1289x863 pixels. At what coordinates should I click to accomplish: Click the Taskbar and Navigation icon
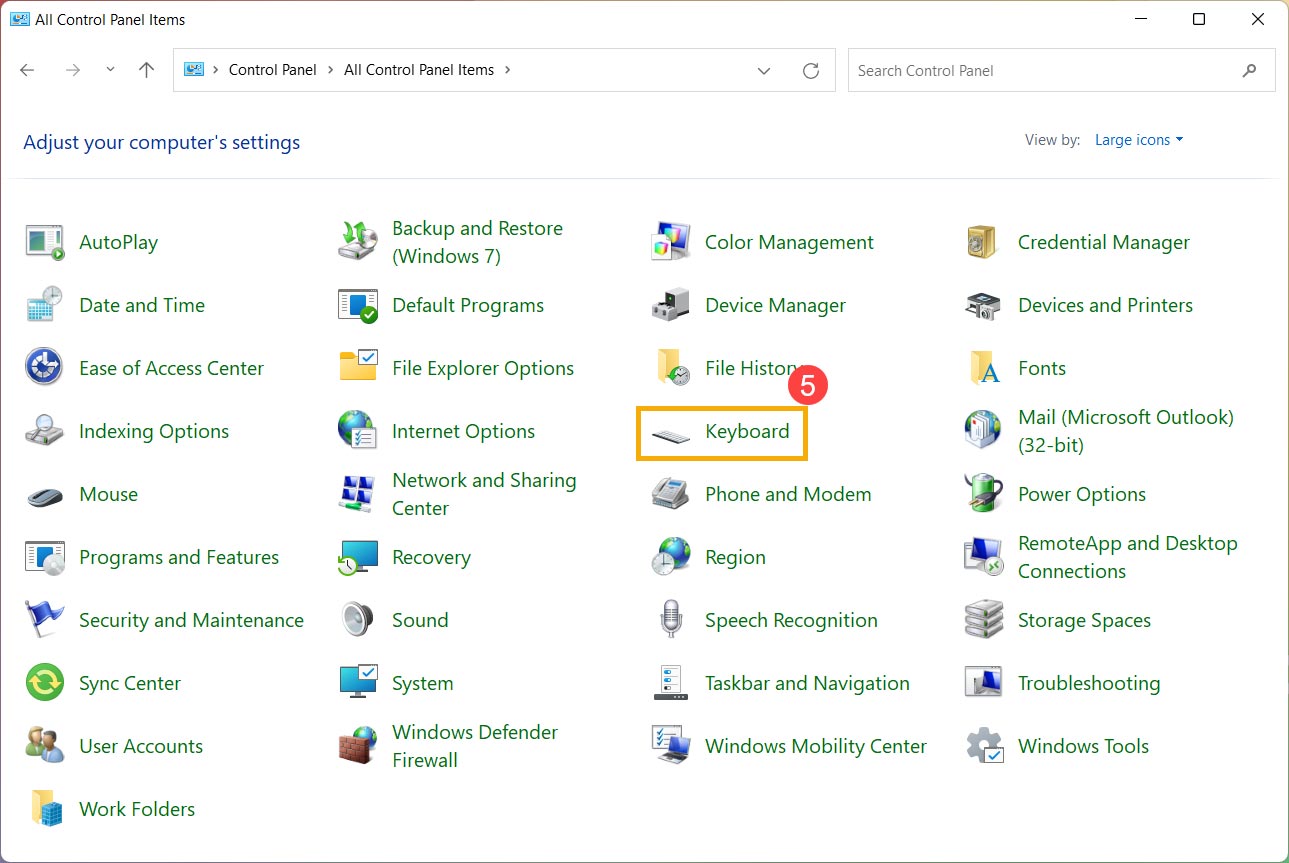671,683
